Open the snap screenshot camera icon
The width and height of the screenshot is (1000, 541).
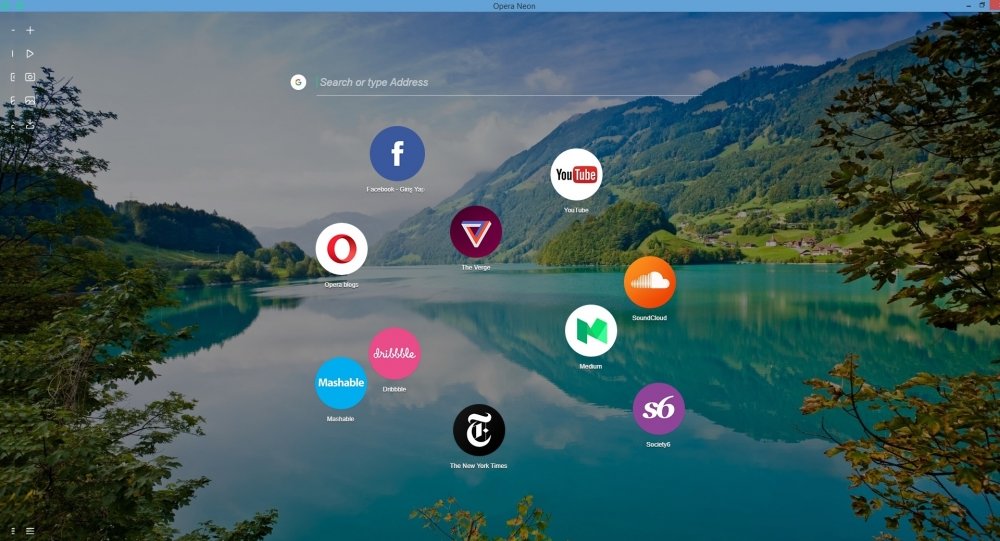coord(30,76)
